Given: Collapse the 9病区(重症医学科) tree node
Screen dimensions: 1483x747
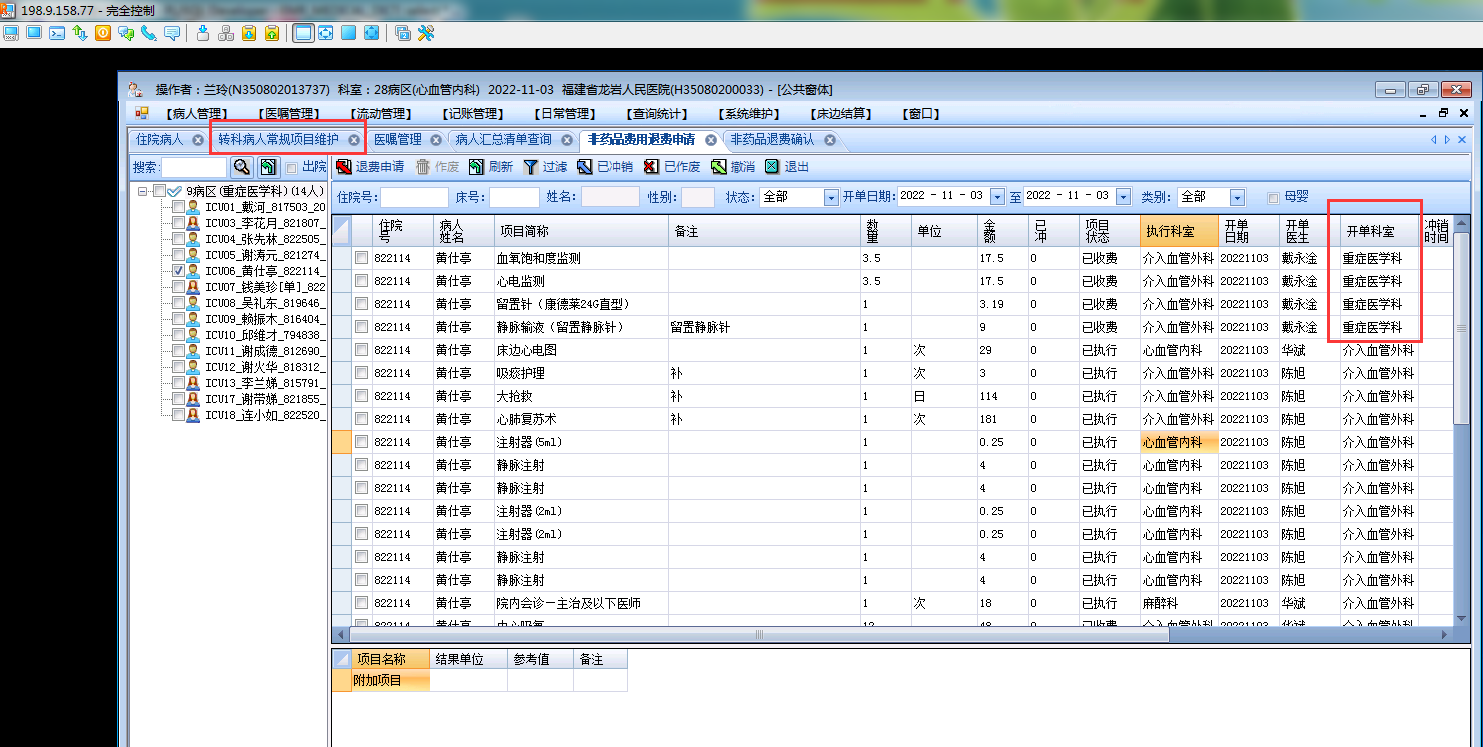Looking at the screenshot, I should click(x=143, y=191).
